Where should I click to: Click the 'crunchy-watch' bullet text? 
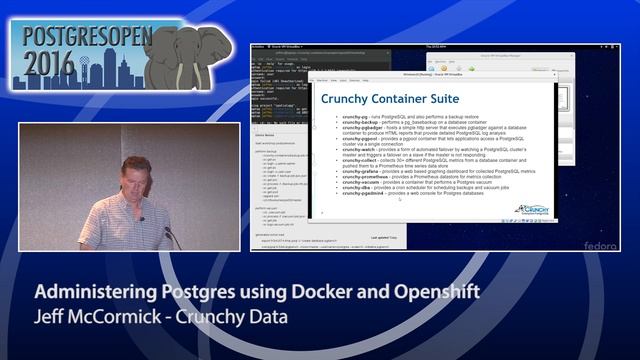click(358, 150)
